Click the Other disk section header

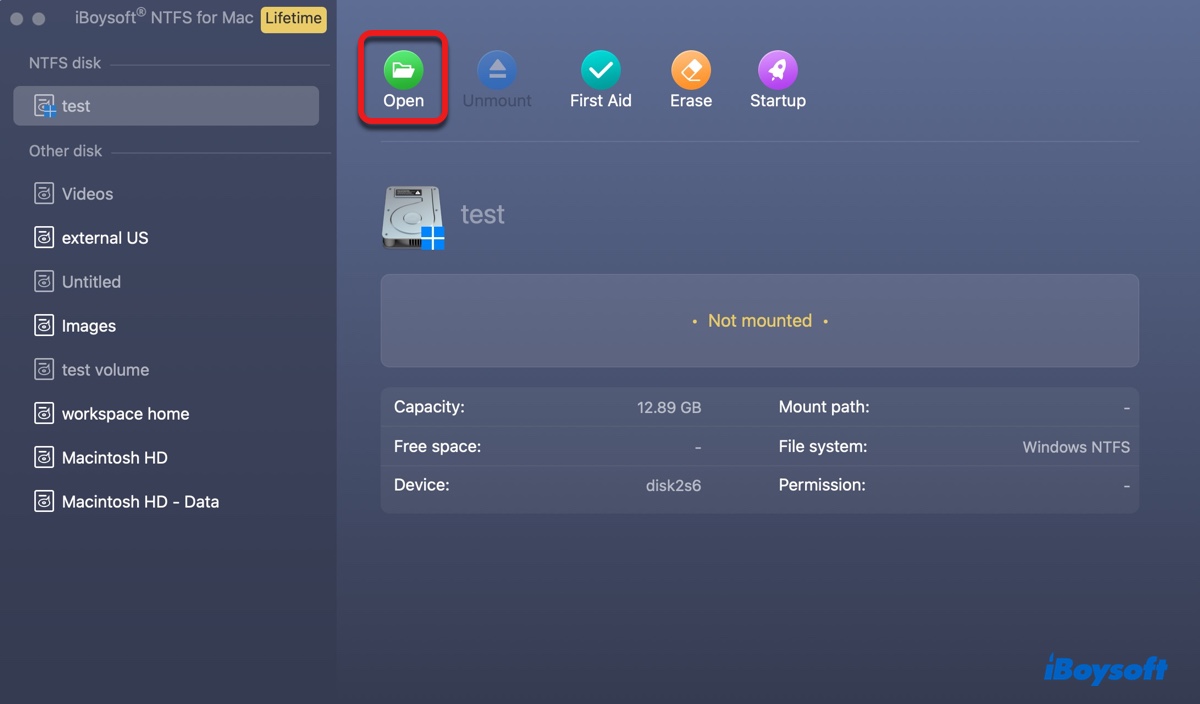(x=65, y=150)
